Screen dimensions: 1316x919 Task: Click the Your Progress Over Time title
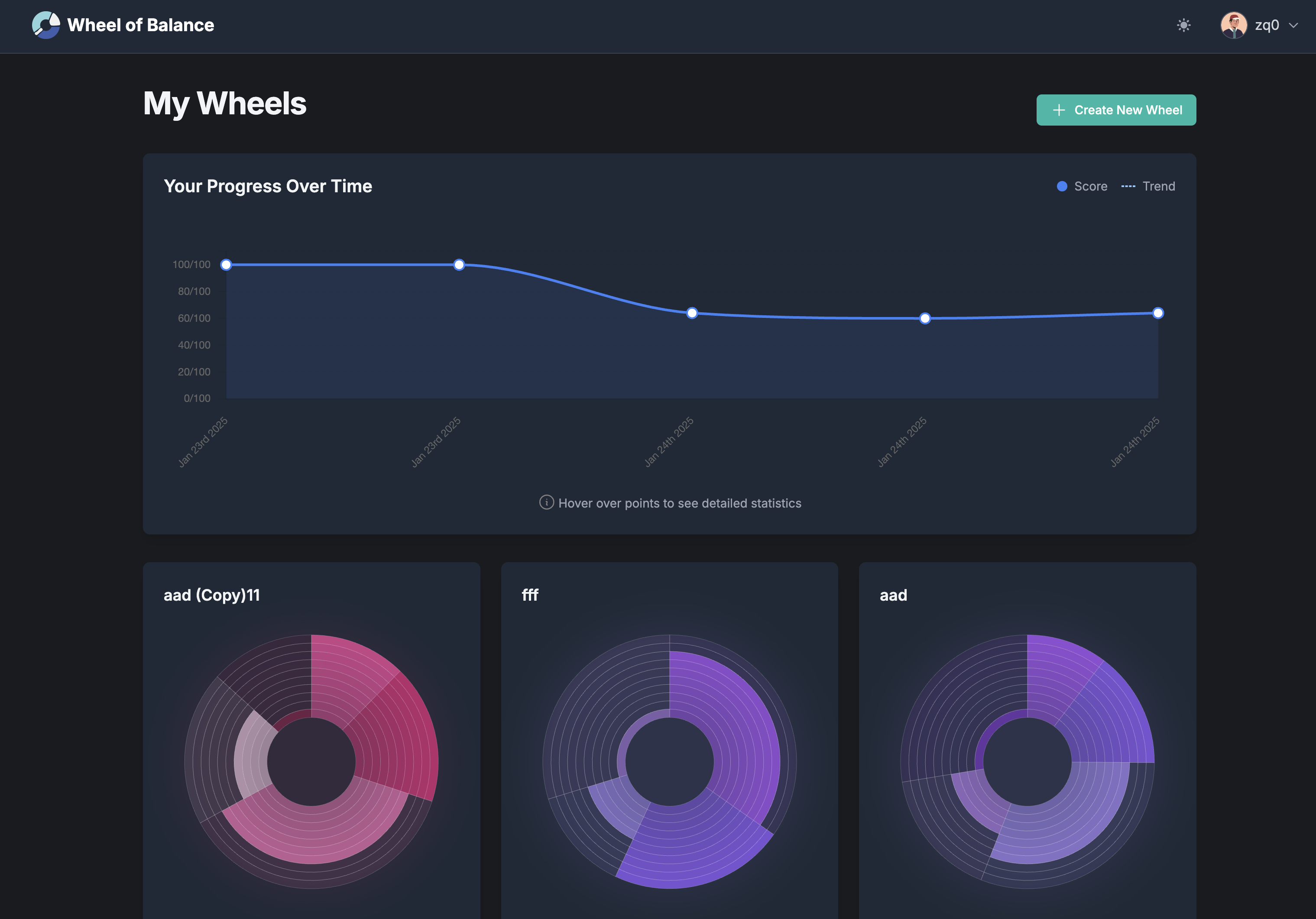coord(268,186)
